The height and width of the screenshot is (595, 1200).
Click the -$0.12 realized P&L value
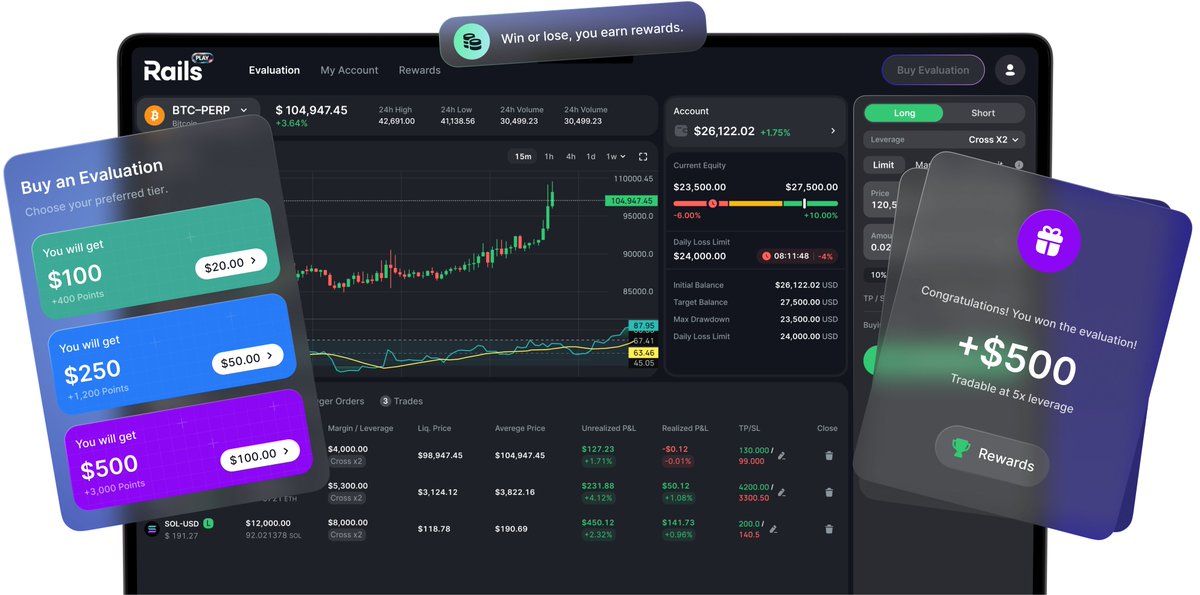[x=675, y=448]
